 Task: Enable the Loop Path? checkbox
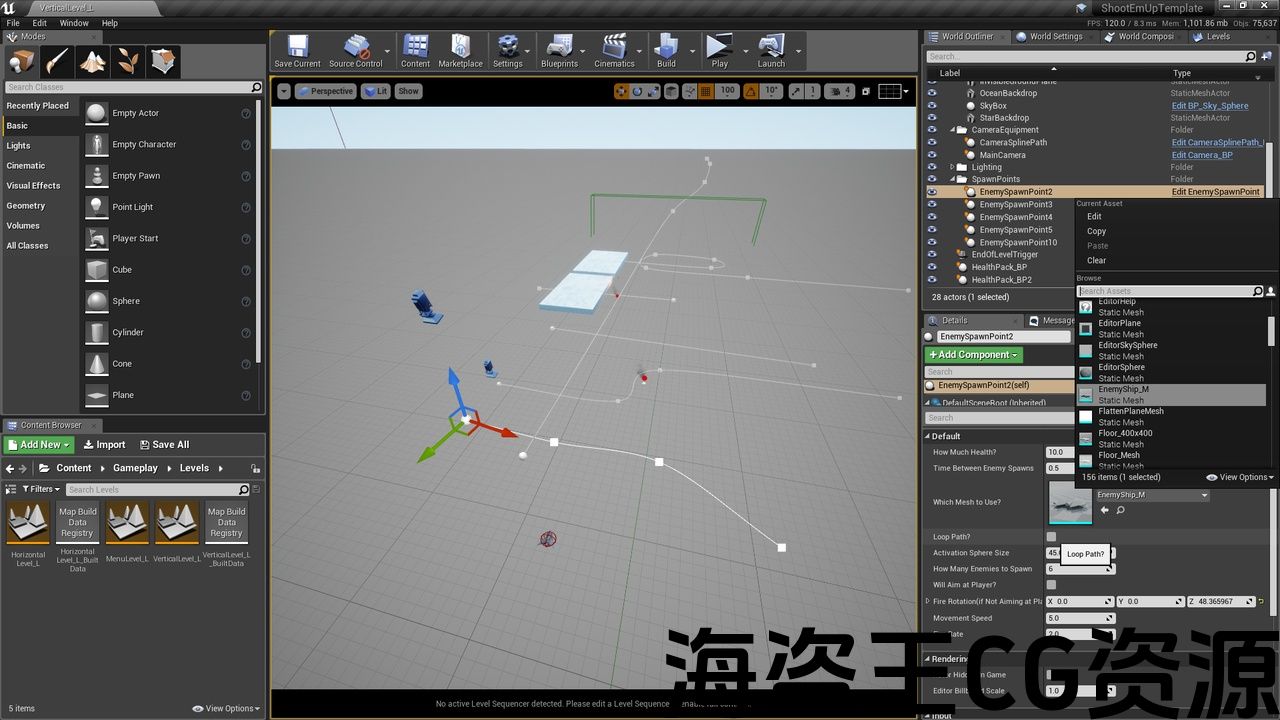tap(1051, 537)
